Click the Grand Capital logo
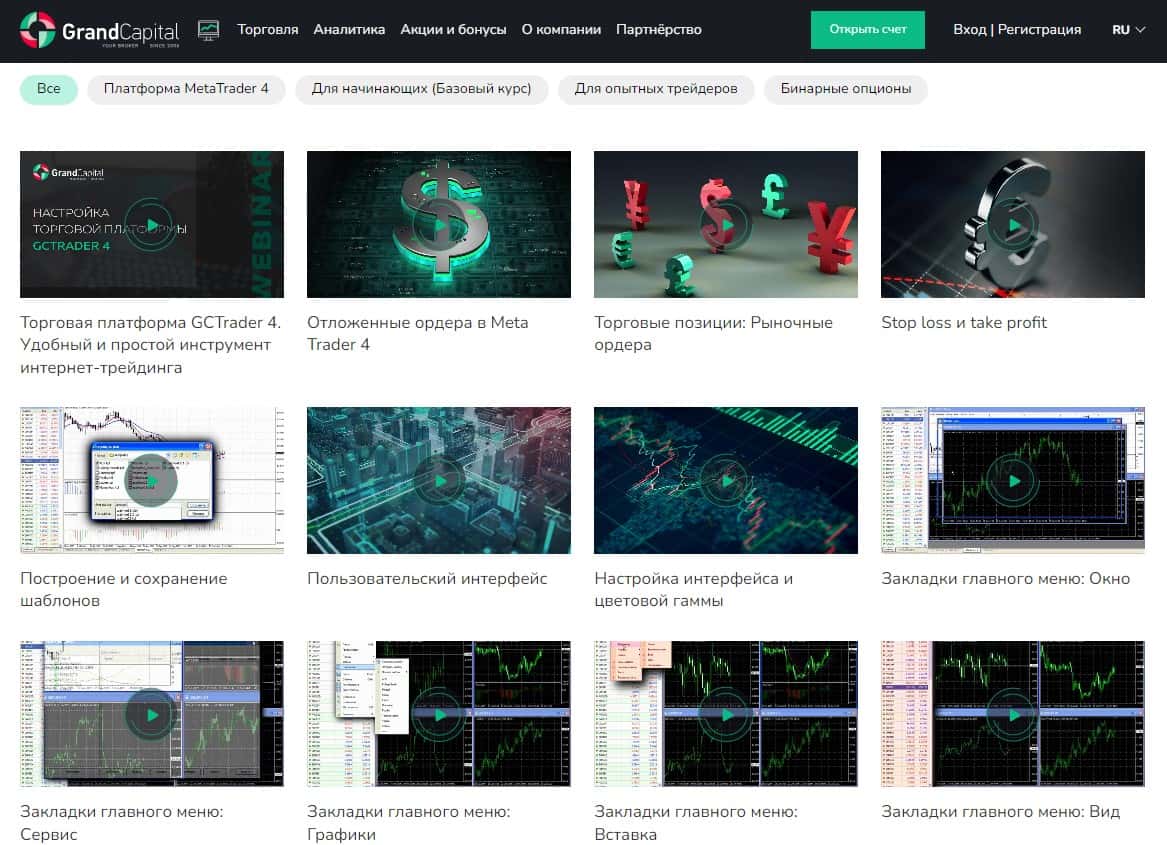This screenshot has width=1167, height=845. click(99, 30)
